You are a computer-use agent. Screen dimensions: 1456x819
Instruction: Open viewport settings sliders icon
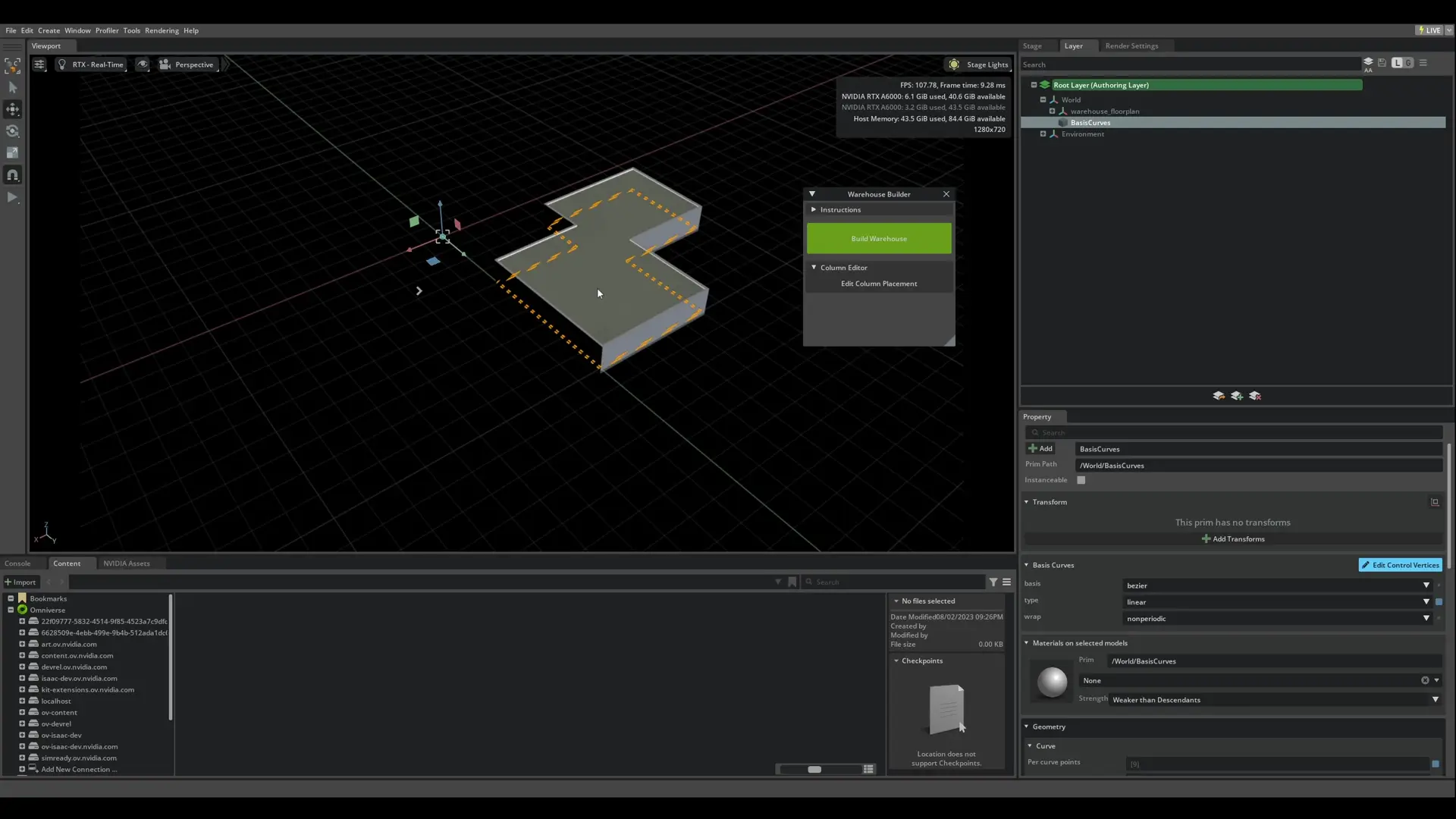tap(39, 64)
